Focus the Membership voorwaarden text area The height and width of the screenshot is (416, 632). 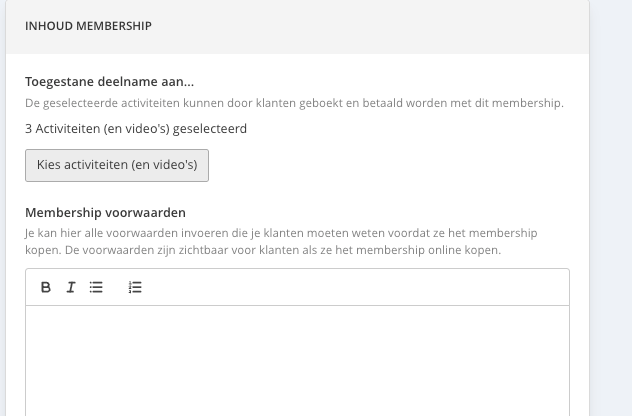pyautogui.click(x=297, y=361)
